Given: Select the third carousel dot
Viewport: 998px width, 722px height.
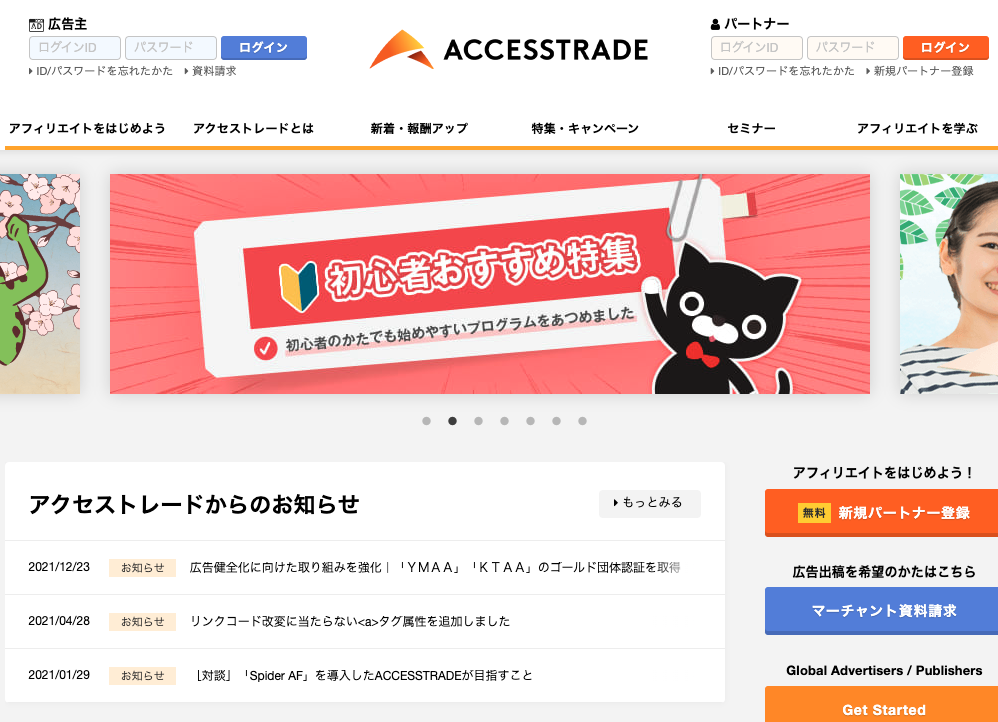Looking at the screenshot, I should coord(479,421).
